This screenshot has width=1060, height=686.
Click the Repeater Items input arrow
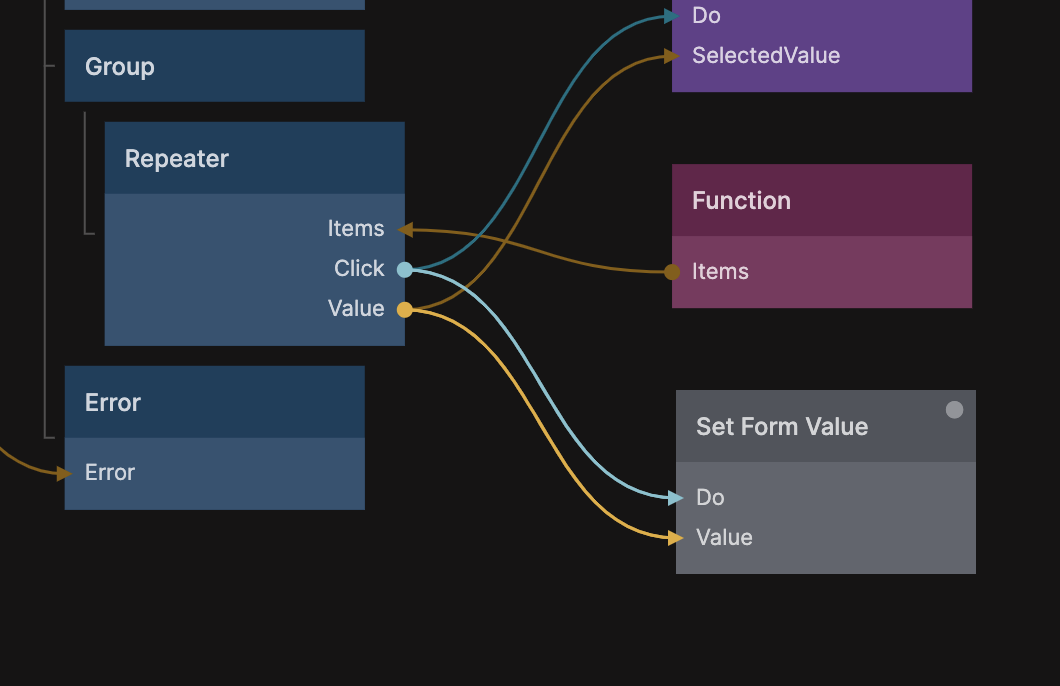pos(405,229)
